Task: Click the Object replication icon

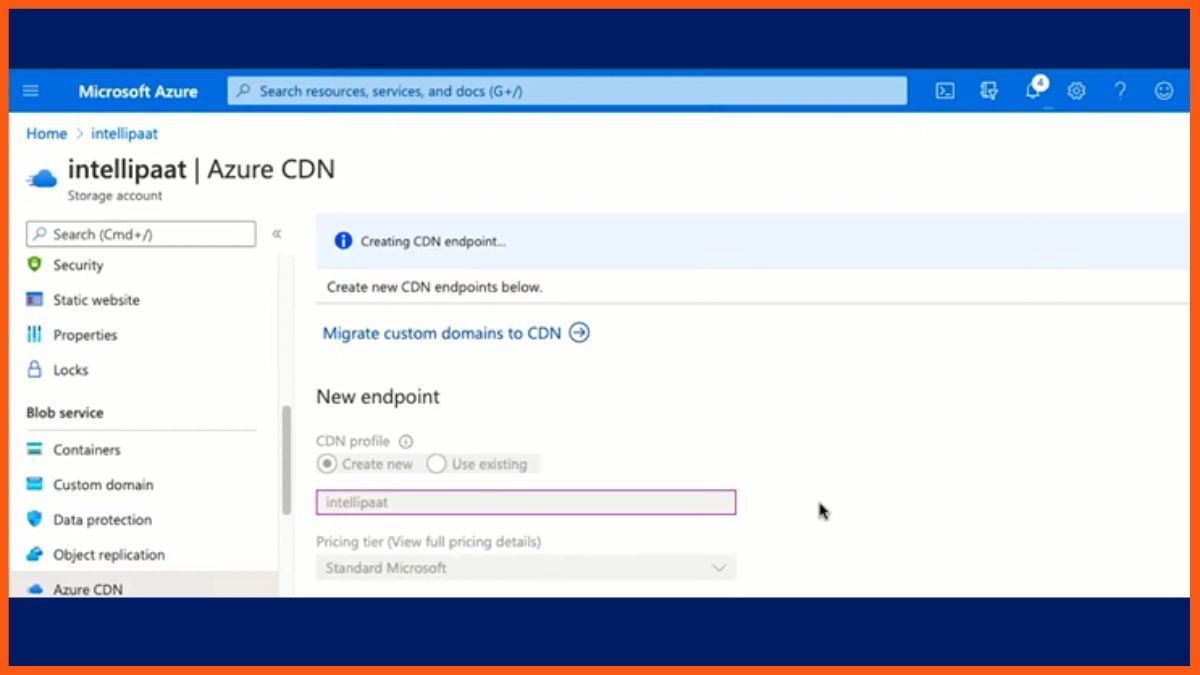Action: point(35,555)
